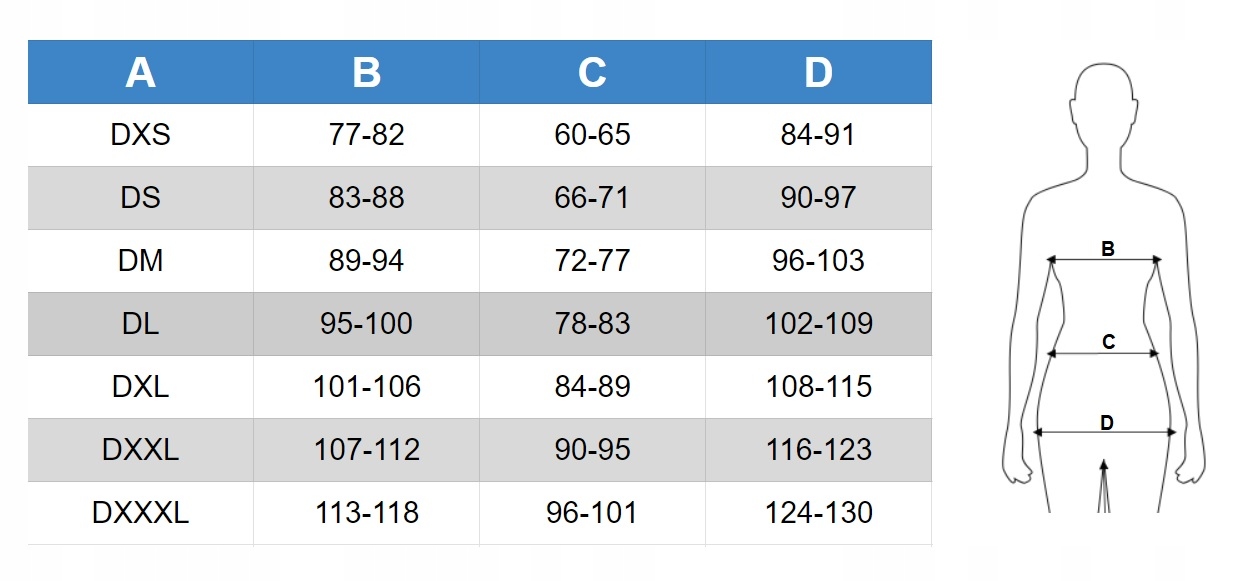1248x581 pixels.
Task: Click the DXL size row label
Action: [x=140, y=387]
